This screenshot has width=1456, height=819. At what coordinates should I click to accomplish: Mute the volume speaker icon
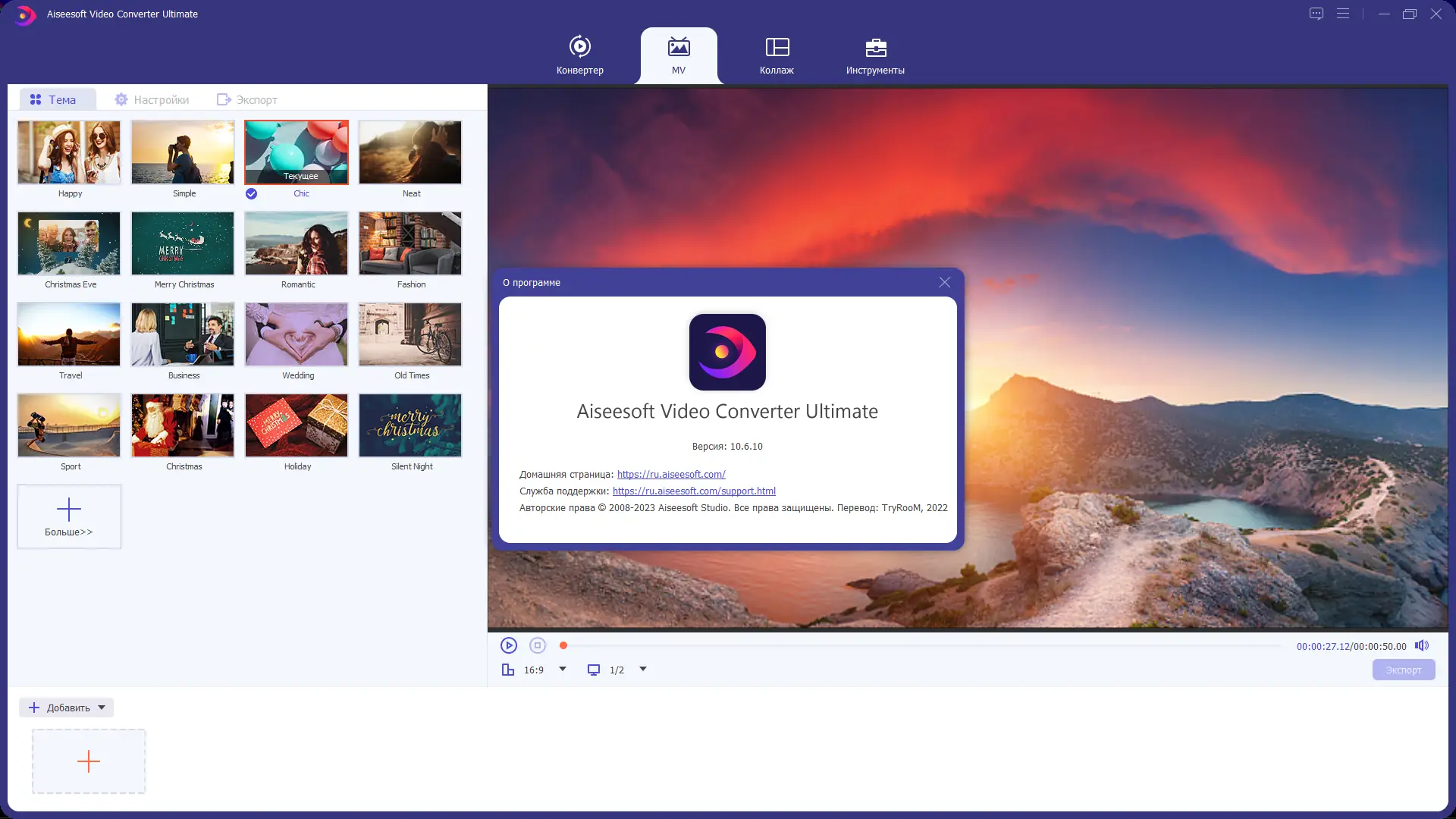1422,646
